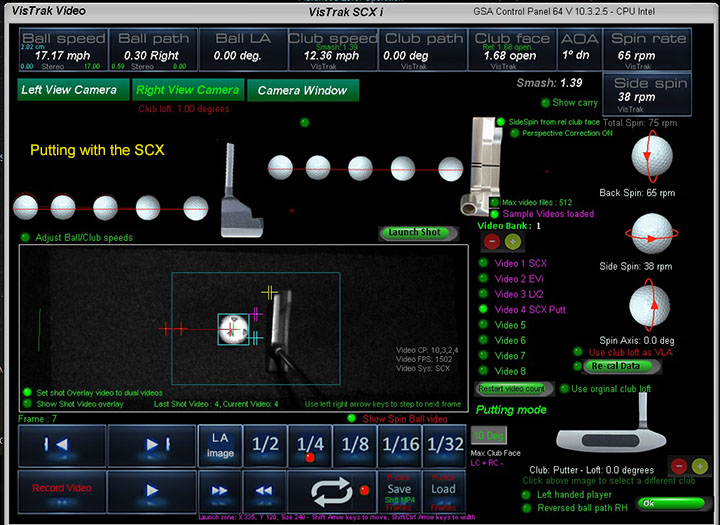Click the Spin rate data panel
Image resolution: width=720 pixels, height=525 pixels.
[647, 50]
